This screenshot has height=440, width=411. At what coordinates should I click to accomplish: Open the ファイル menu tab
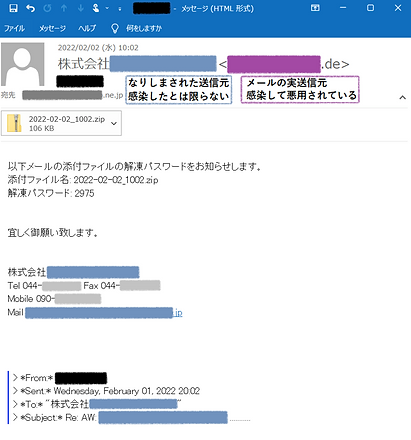click(x=14, y=29)
